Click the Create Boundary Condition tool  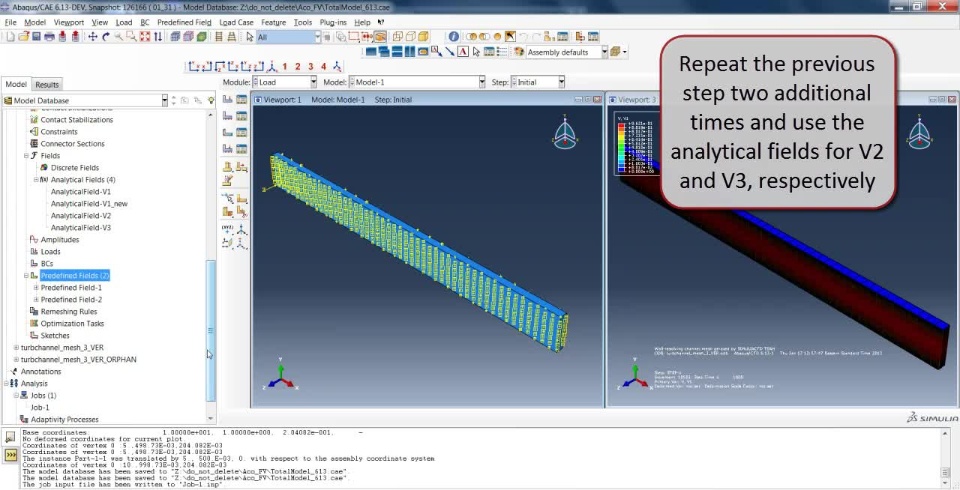coord(228,115)
